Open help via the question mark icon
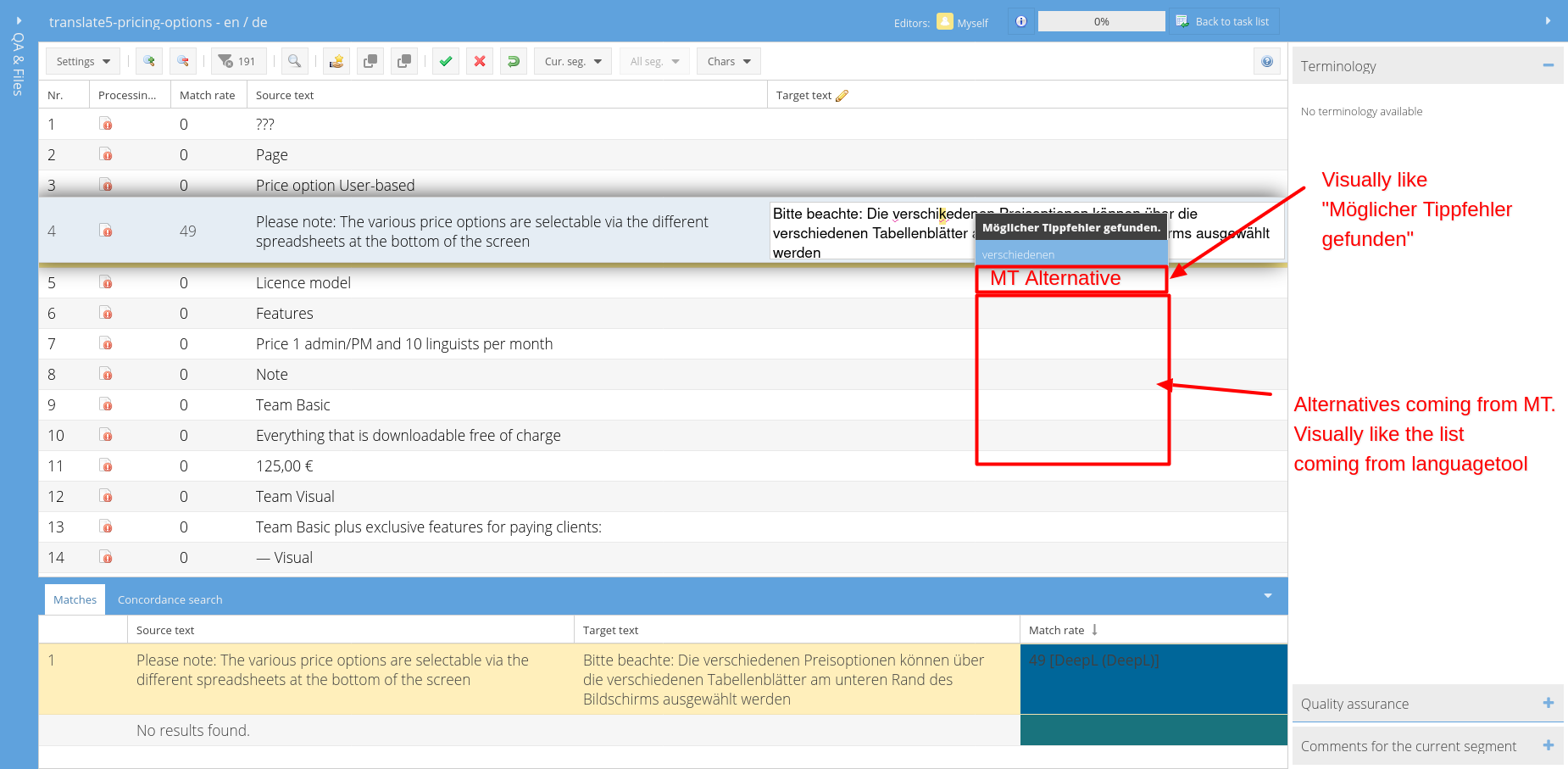 pyautogui.click(x=1267, y=61)
